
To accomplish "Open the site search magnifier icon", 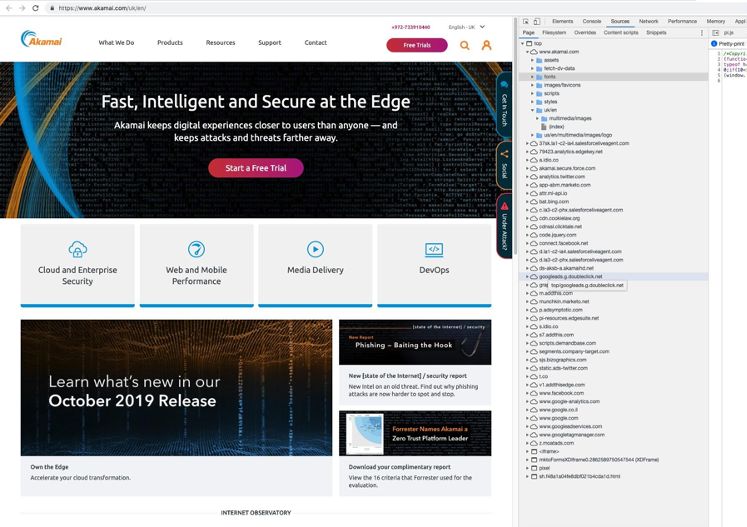I will pos(464,45).
